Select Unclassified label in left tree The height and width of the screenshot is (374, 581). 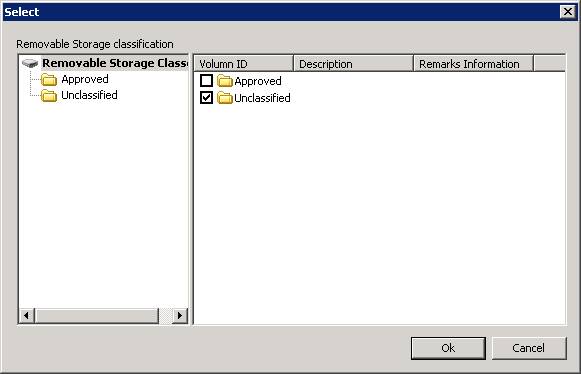click(x=89, y=95)
